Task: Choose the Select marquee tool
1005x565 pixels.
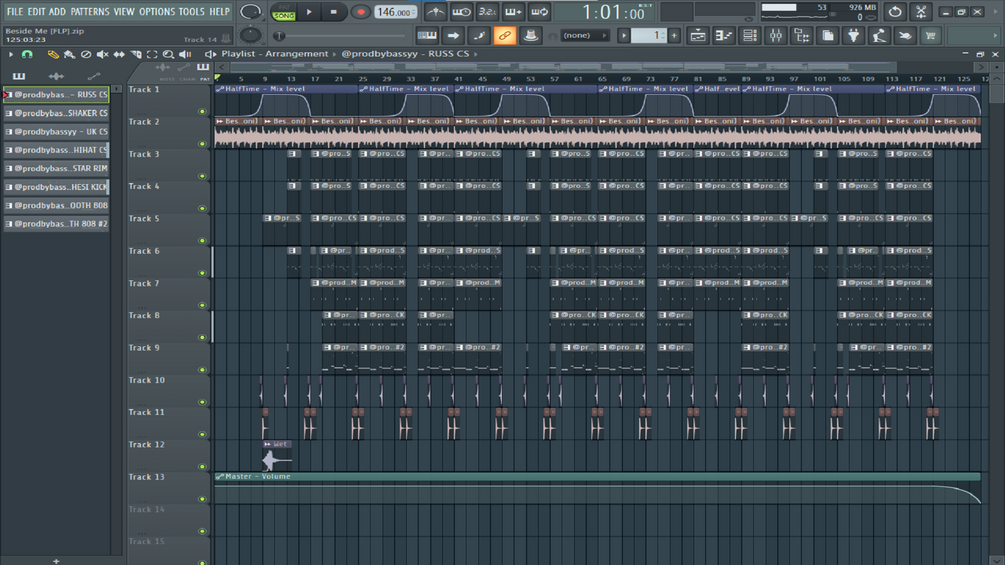Action: pyautogui.click(x=152, y=54)
